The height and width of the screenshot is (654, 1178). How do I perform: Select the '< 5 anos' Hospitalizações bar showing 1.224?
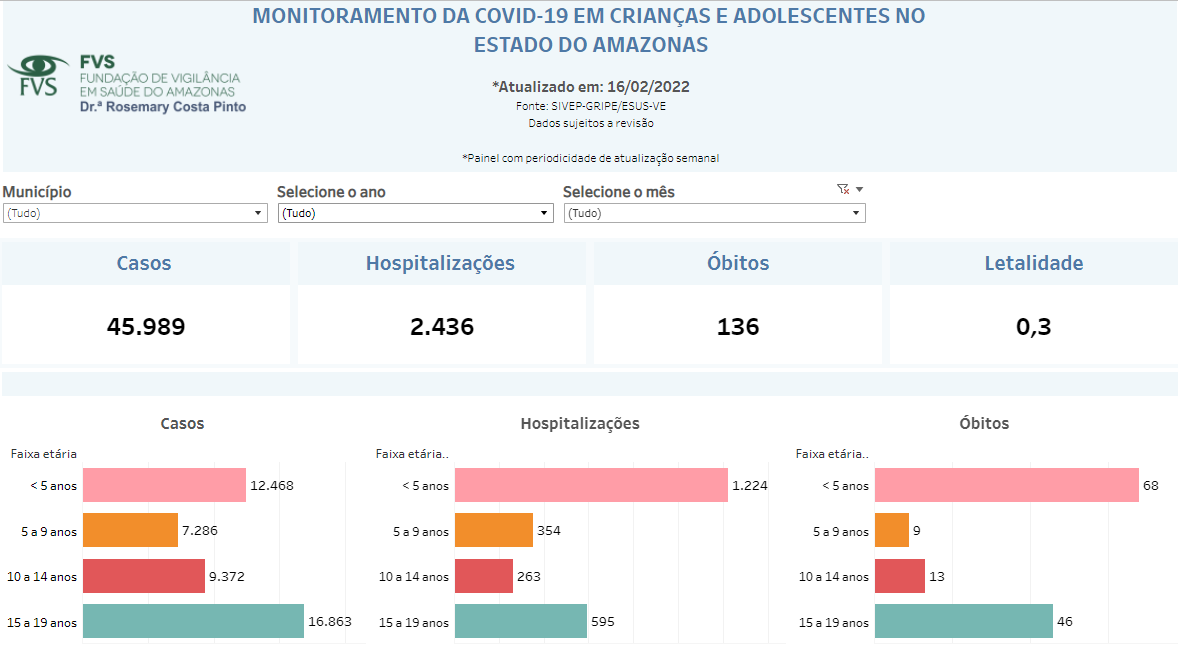[x=590, y=485]
